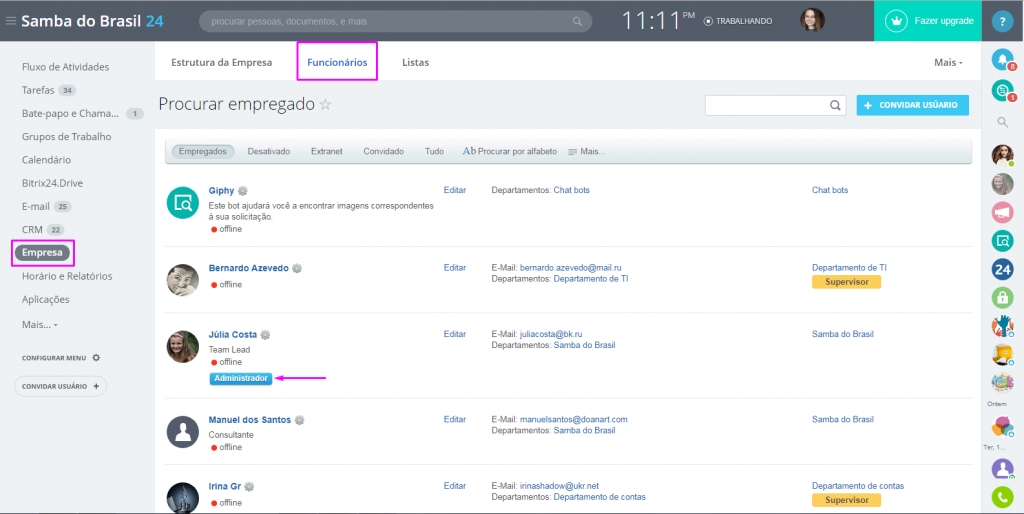Open gear menu next to Manuel dos Santos
This screenshot has height=514, width=1024.
299,420
